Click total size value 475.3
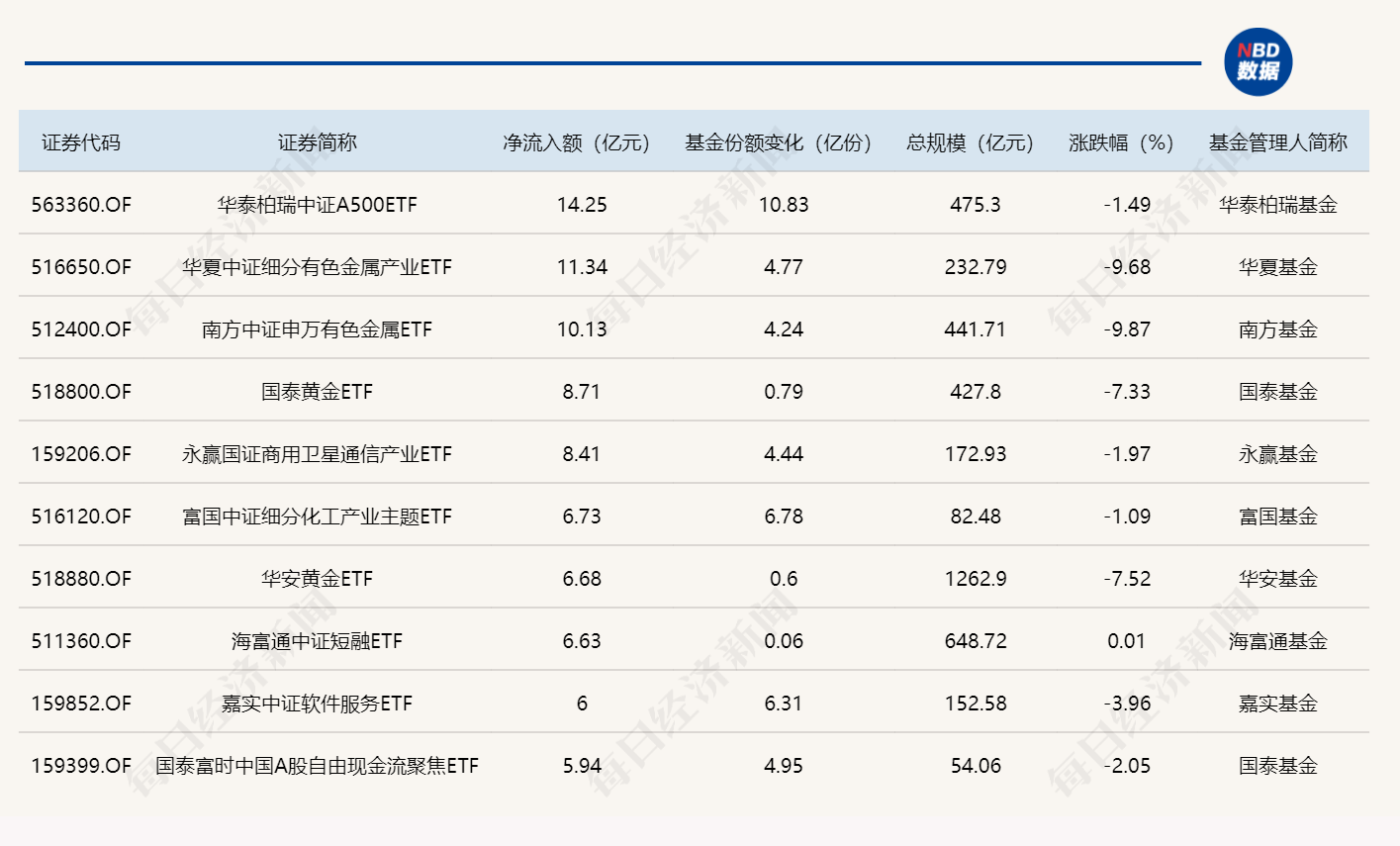The height and width of the screenshot is (846, 1400). 976,205
